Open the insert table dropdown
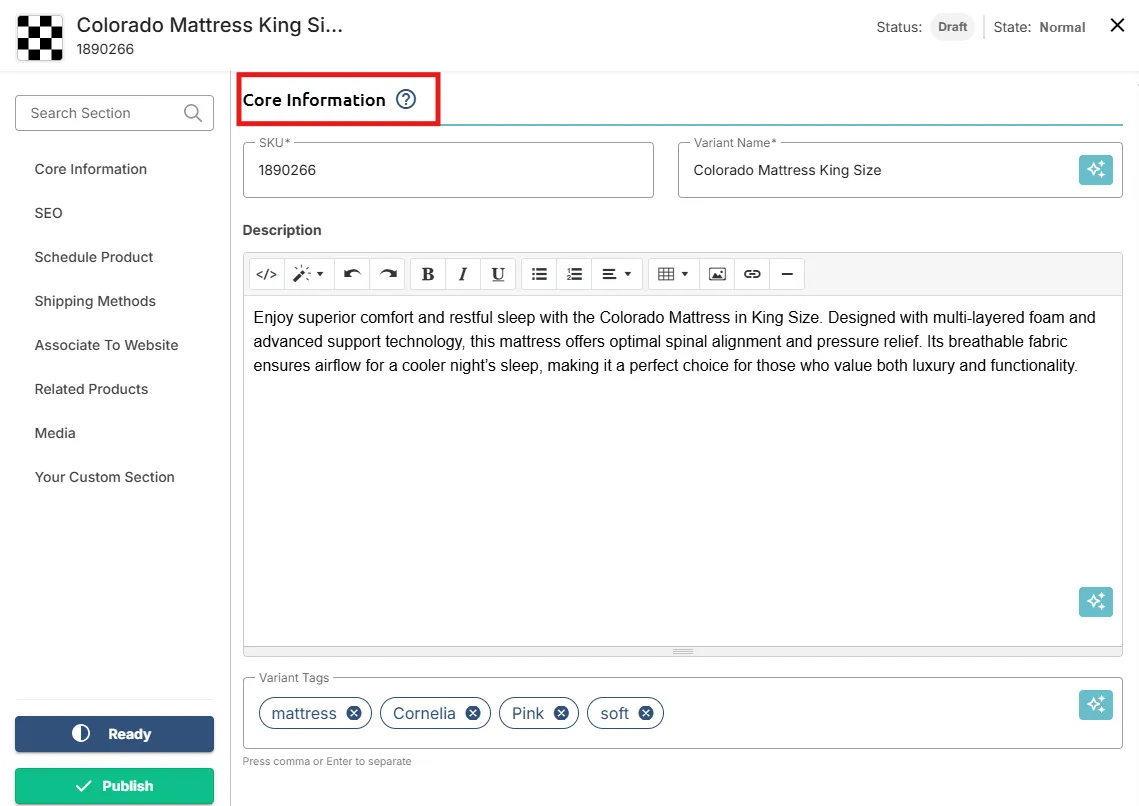Image resolution: width=1139 pixels, height=806 pixels. click(x=673, y=274)
